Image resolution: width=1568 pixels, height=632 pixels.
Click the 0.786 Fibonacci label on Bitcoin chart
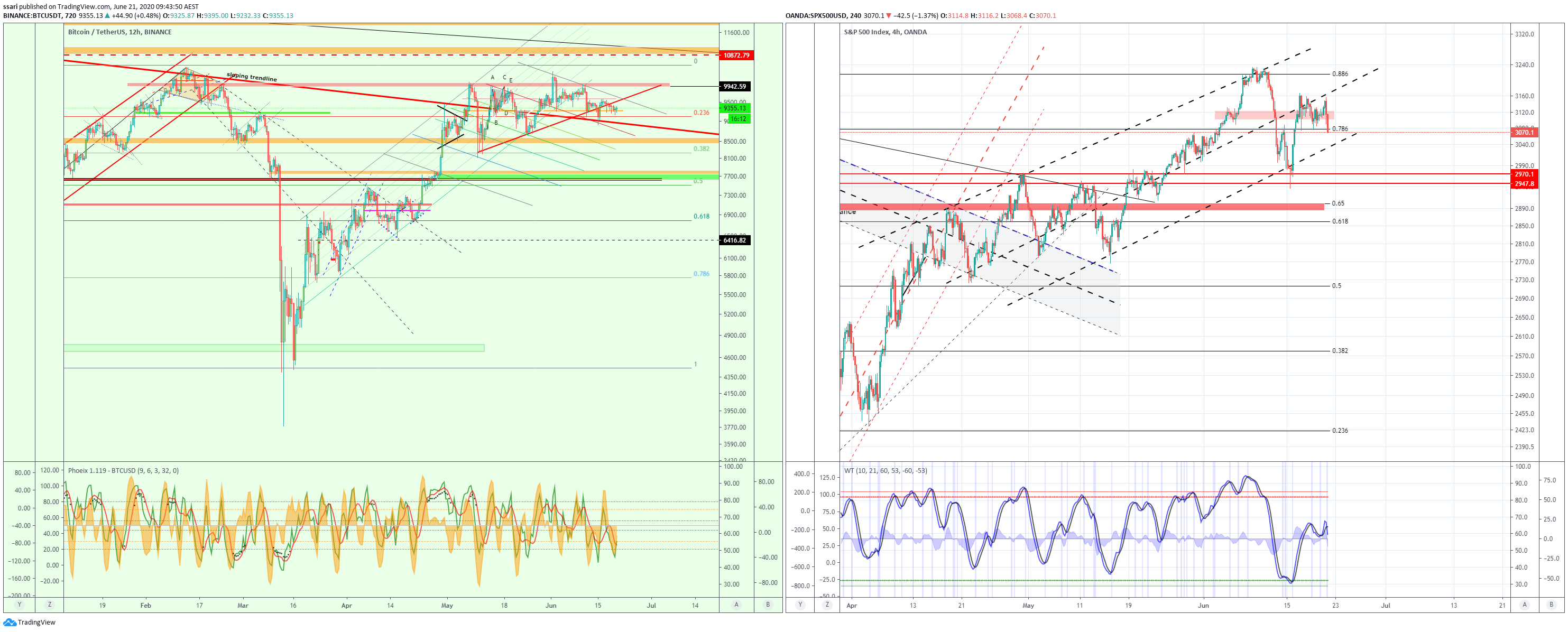[701, 274]
